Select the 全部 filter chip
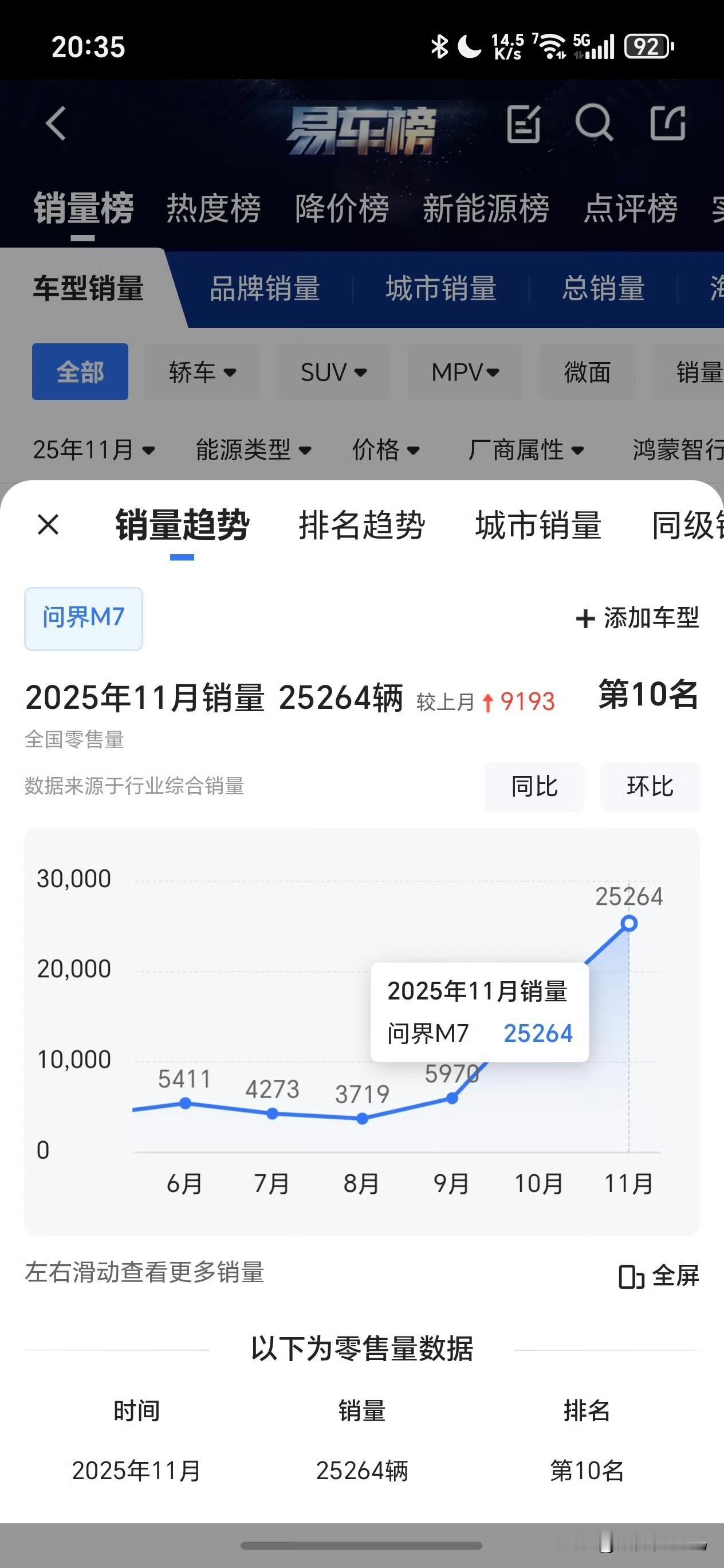 (80, 371)
